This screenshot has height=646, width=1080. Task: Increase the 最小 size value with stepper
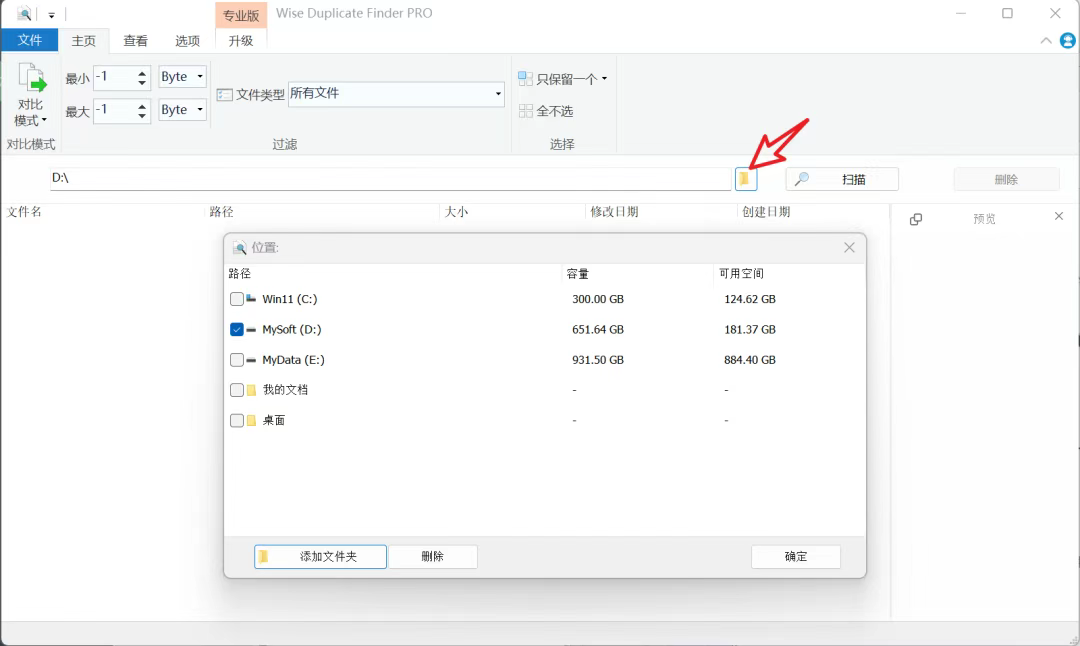coord(142,72)
